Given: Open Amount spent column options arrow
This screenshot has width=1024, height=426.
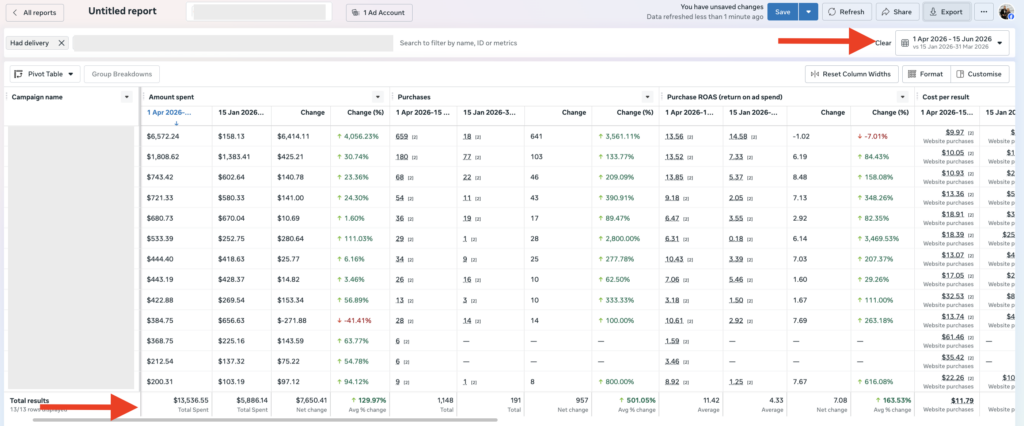Looking at the screenshot, I should point(377,97).
